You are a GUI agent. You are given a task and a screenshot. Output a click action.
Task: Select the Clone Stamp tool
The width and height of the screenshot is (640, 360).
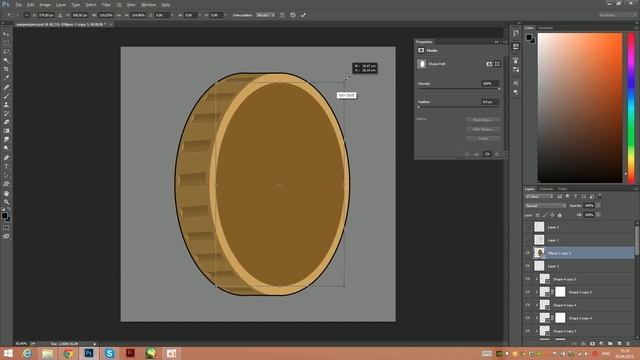click(x=6, y=104)
